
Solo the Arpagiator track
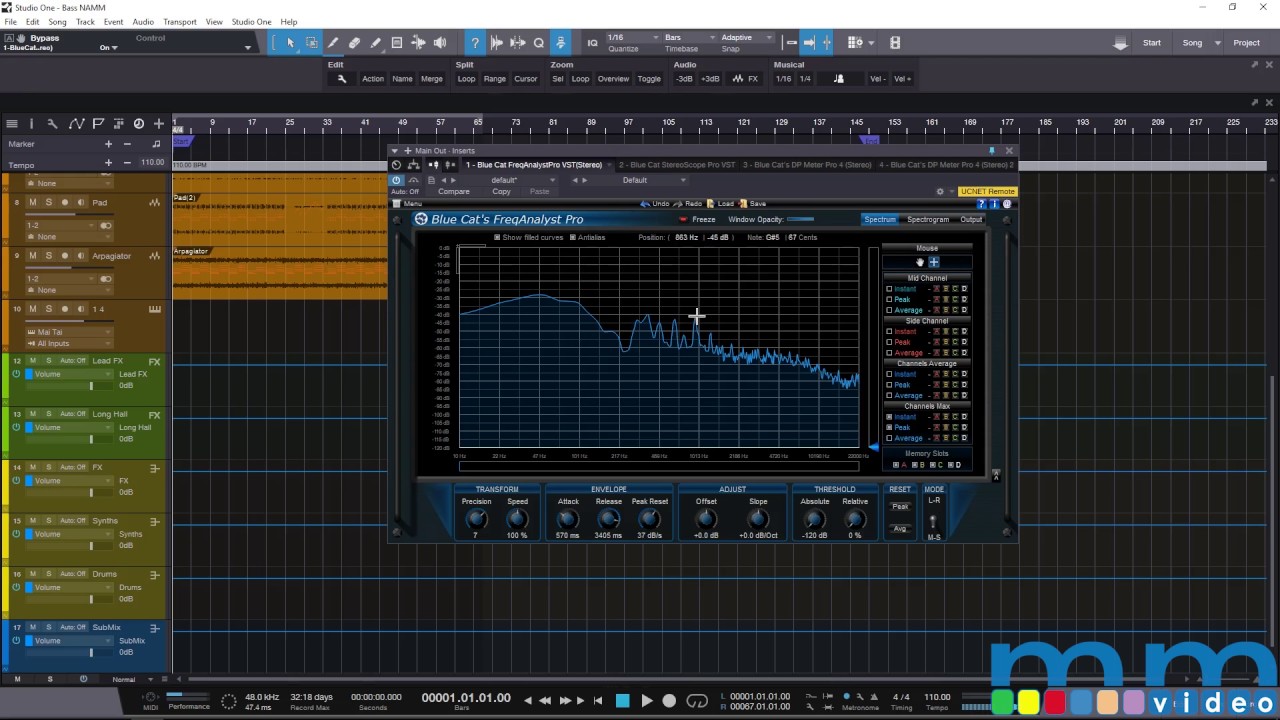pos(48,256)
